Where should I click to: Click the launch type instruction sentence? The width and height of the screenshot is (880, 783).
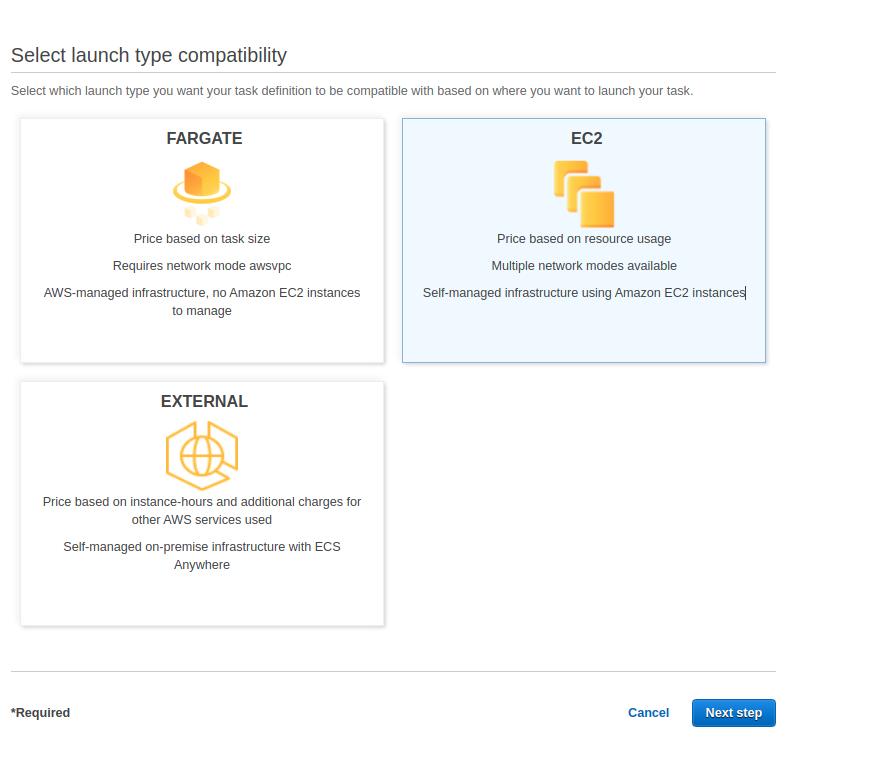352,91
